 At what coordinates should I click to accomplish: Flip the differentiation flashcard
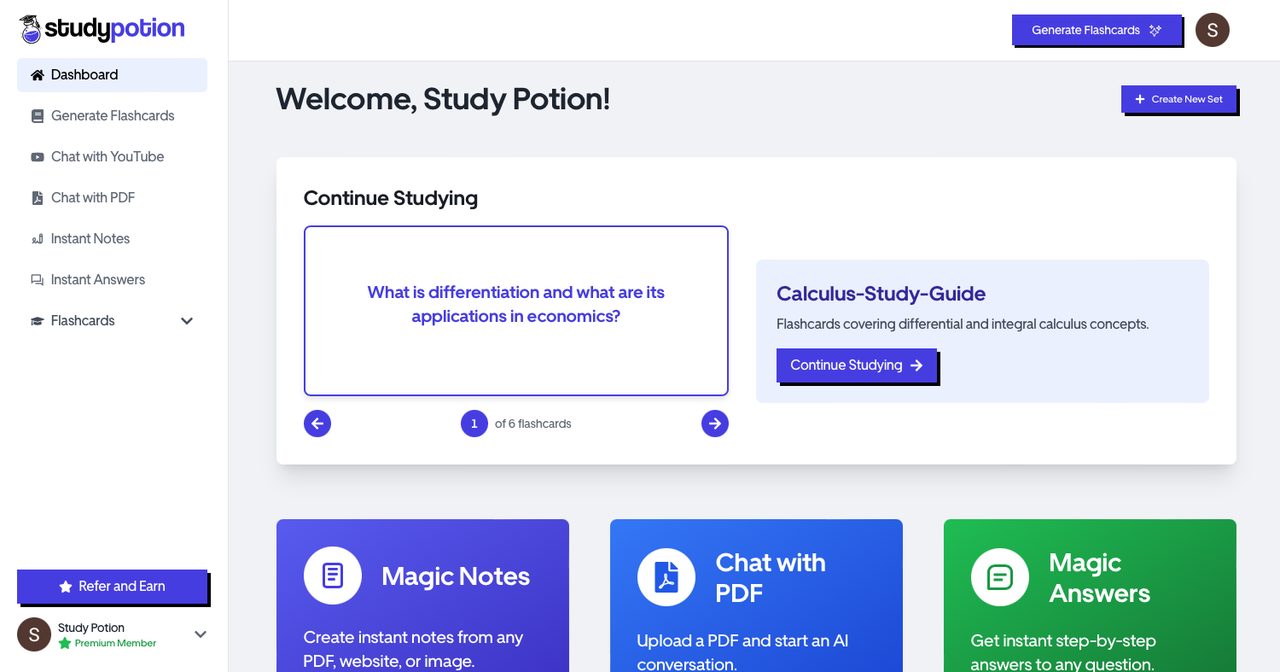[x=516, y=310]
